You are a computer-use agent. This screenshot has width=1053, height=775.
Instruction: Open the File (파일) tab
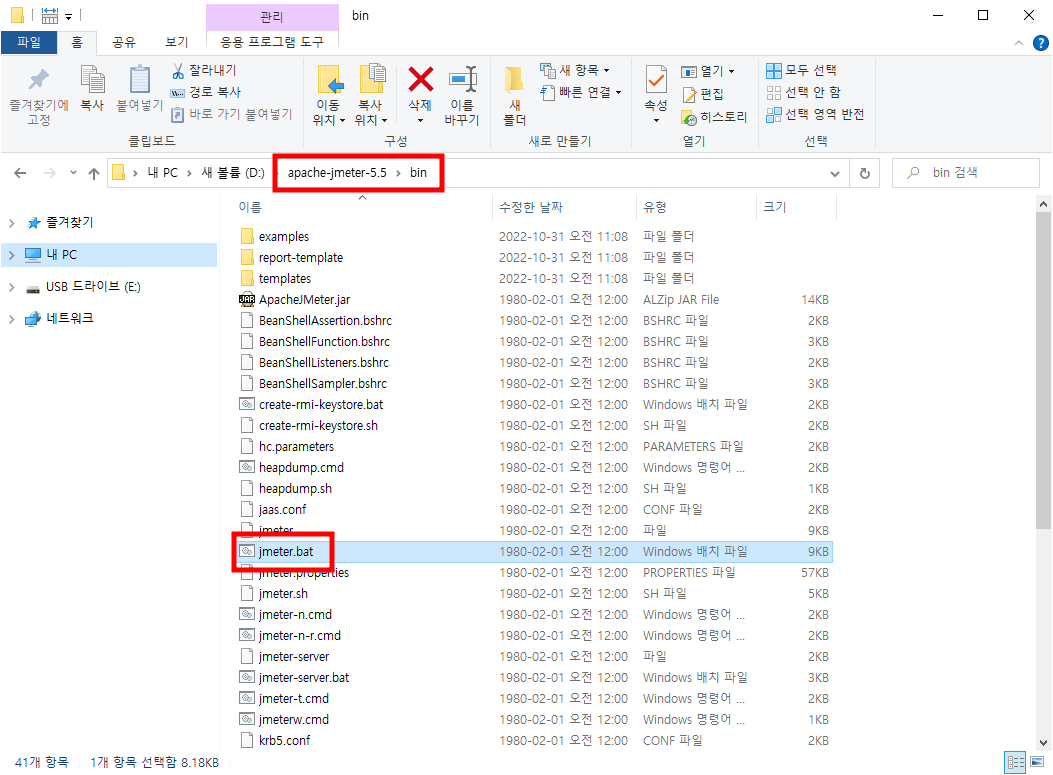click(29, 42)
